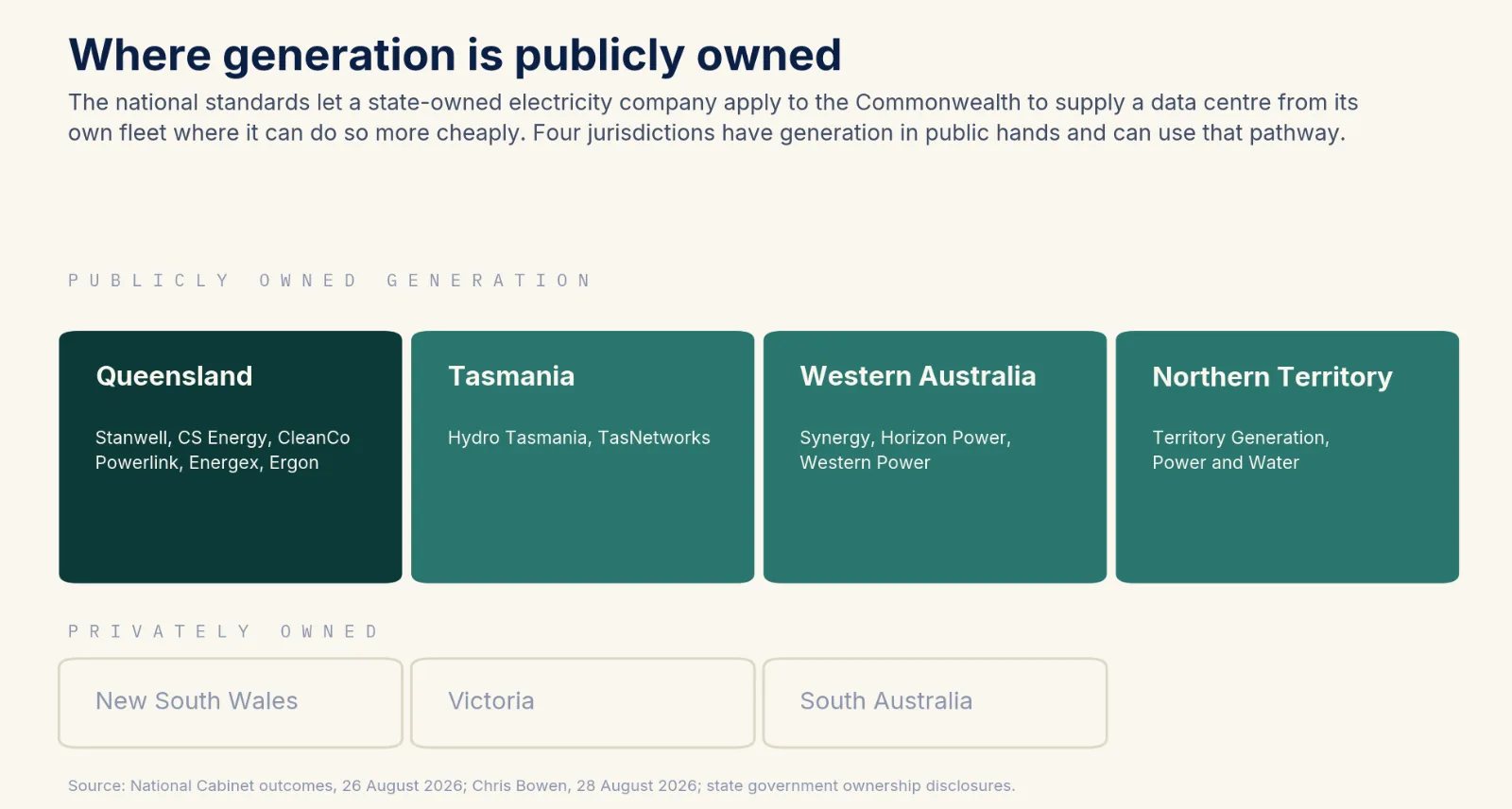Click 'Hydro Tasmania, TasNetworks' text

578,438
